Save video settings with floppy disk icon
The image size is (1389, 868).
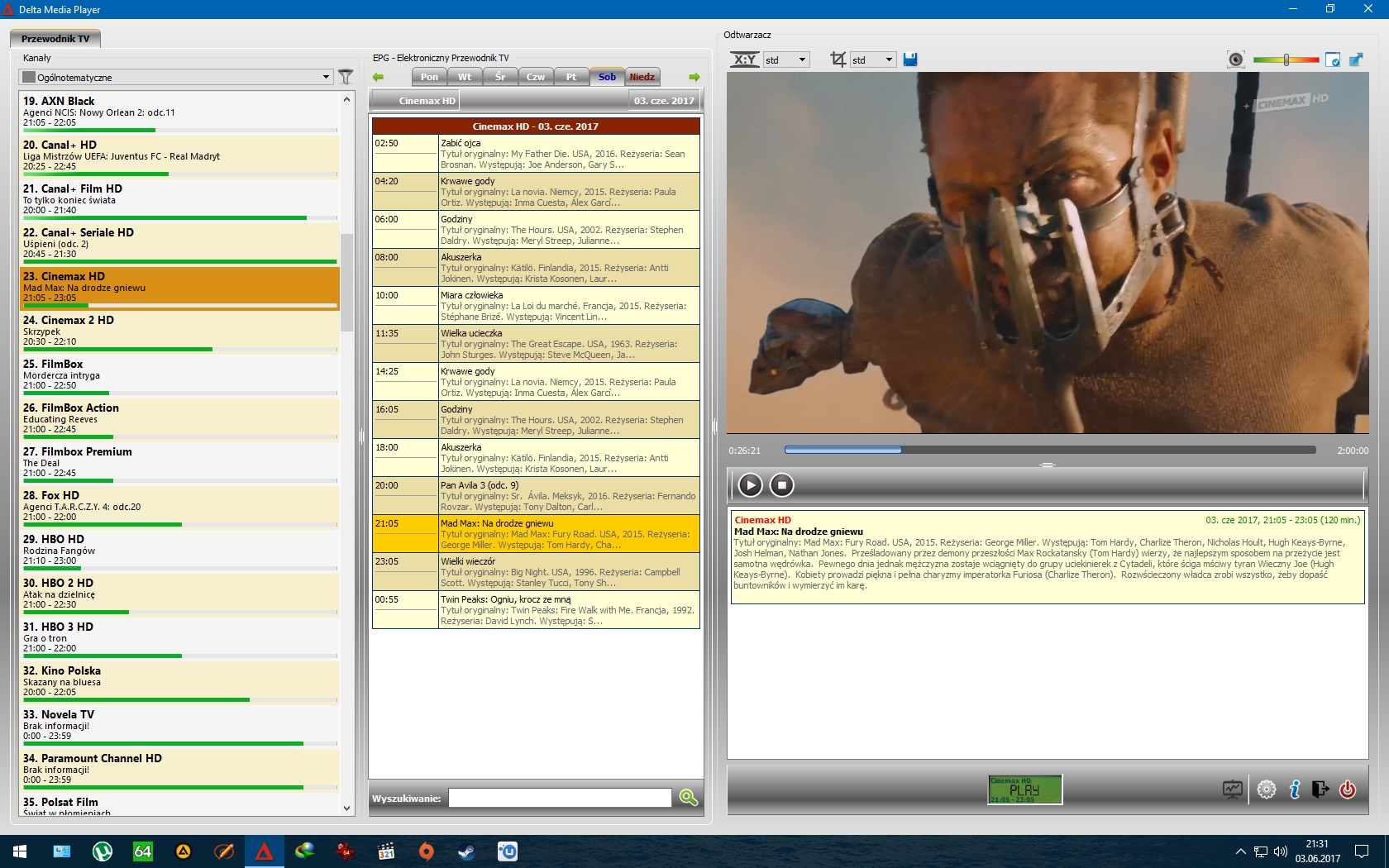point(910,60)
